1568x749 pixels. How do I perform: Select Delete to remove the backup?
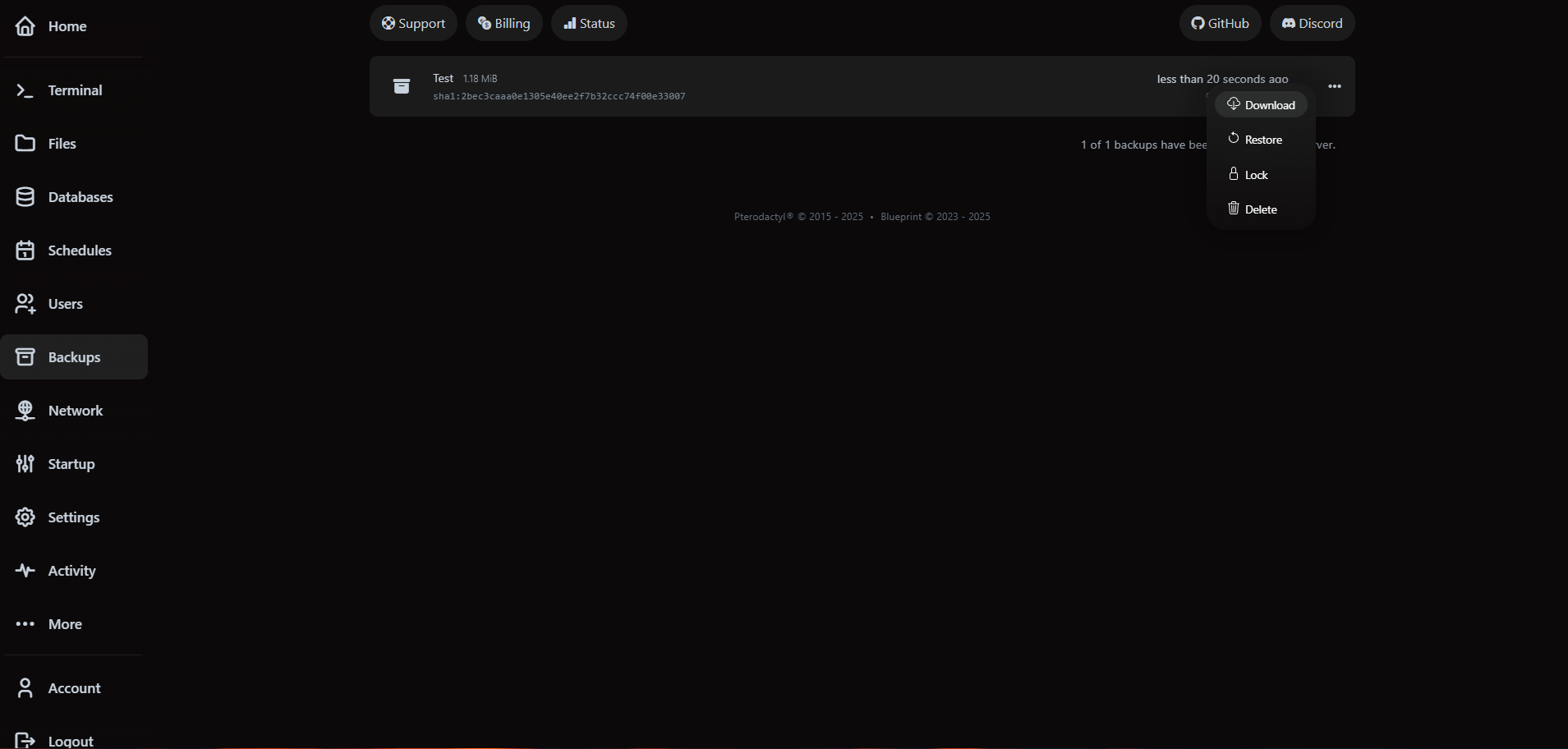(1261, 209)
